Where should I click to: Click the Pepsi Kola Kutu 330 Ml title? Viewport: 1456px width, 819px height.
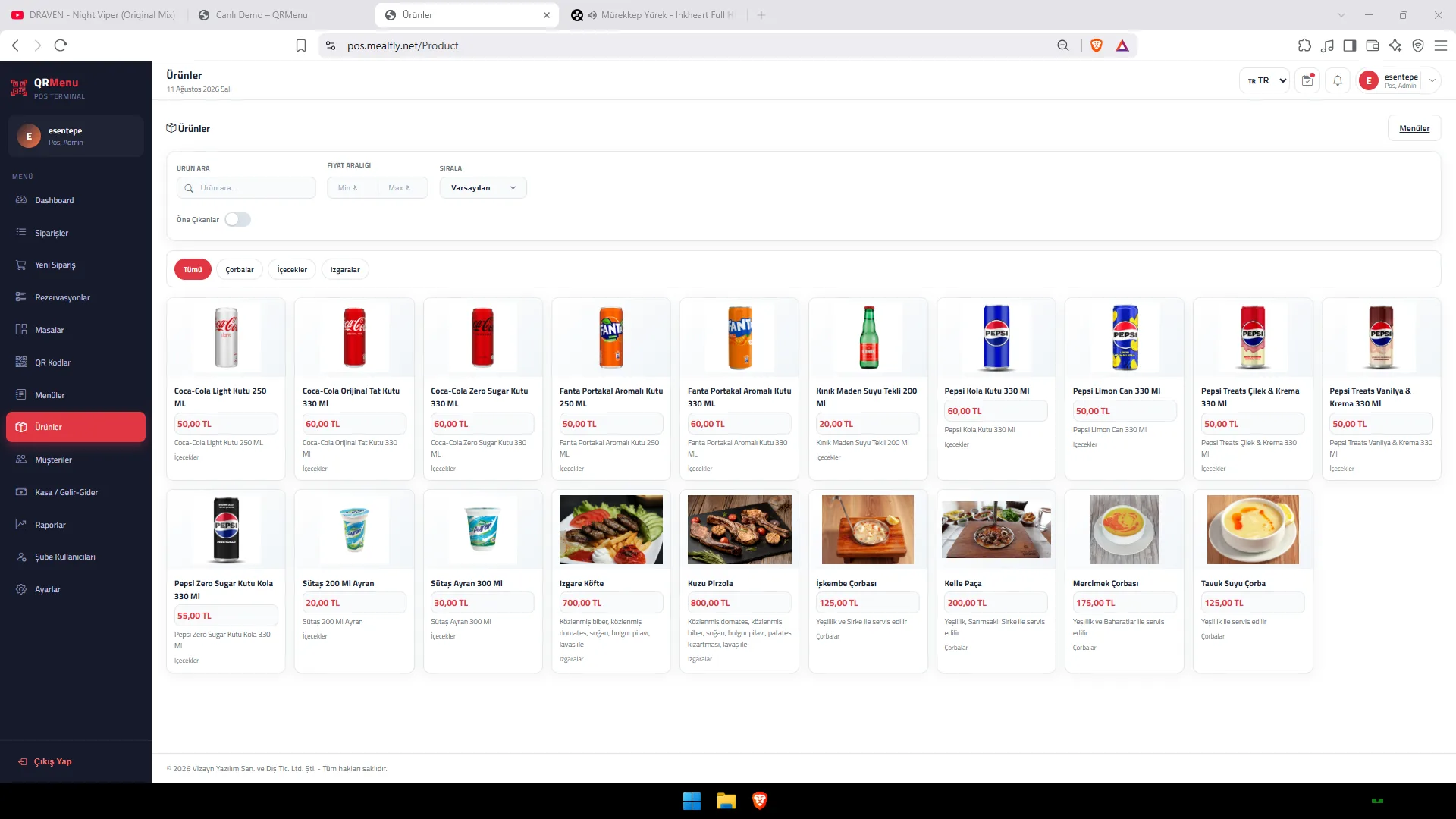[x=987, y=391]
